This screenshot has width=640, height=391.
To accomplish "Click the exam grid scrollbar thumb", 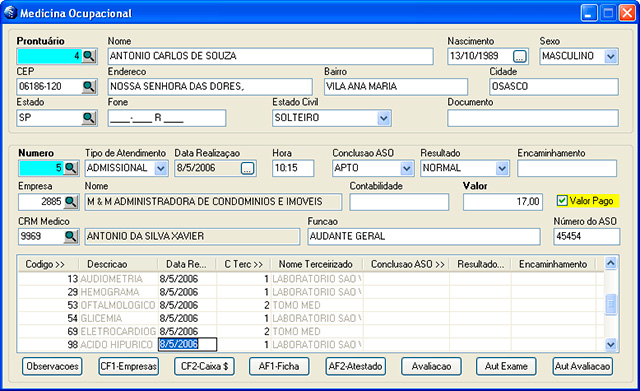I will [611, 304].
